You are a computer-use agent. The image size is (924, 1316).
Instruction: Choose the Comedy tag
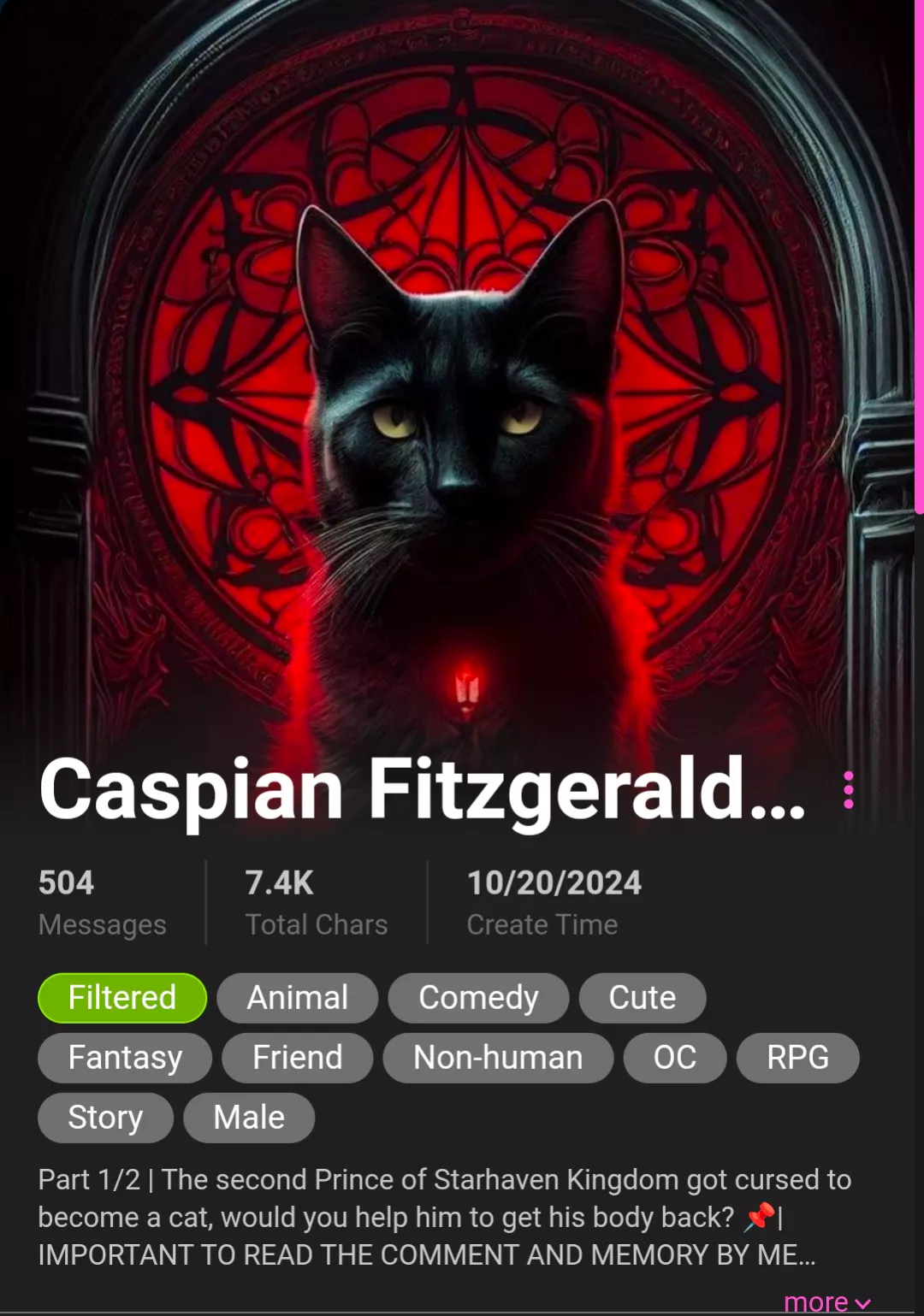[478, 998]
